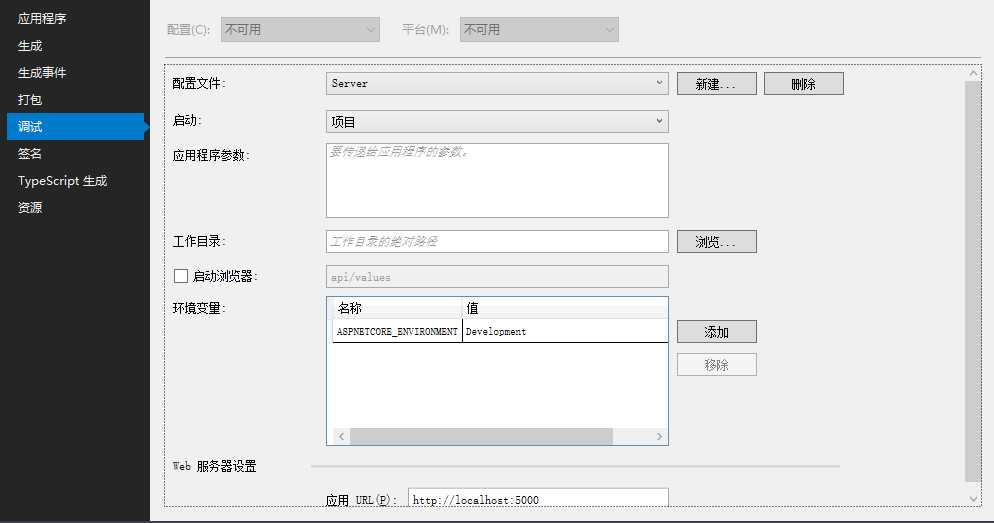
Task: Click the page scroll-down arrow
Action: tap(973, 499)
